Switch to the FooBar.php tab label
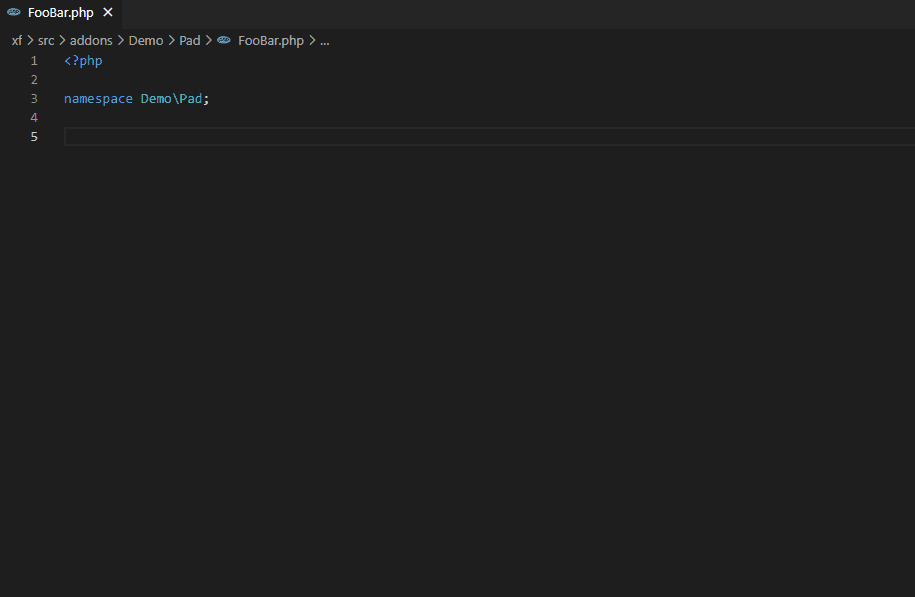Screen dimensions: 915x597 (60, 13)
